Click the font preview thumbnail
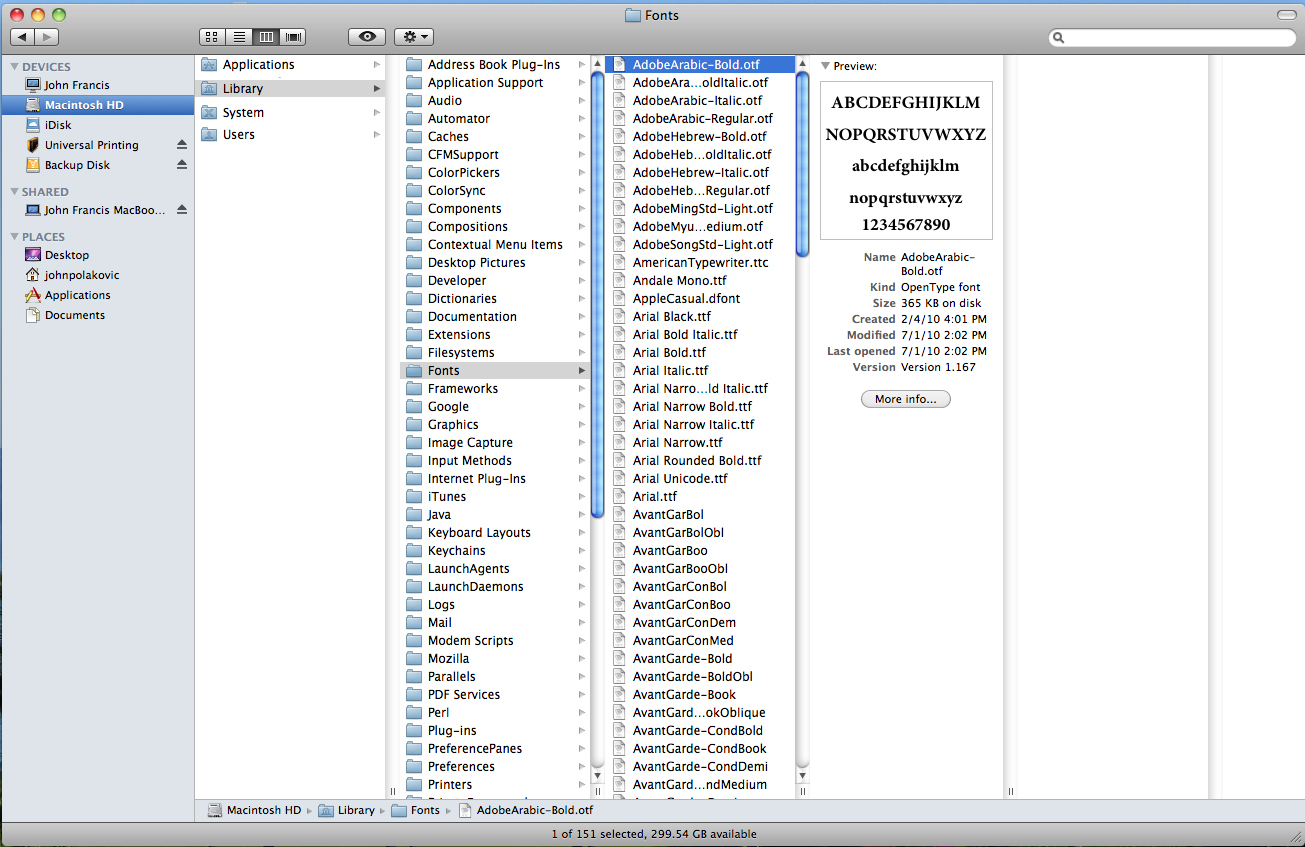This screenshot has width=1305, height=847. (x=906, y=161)
